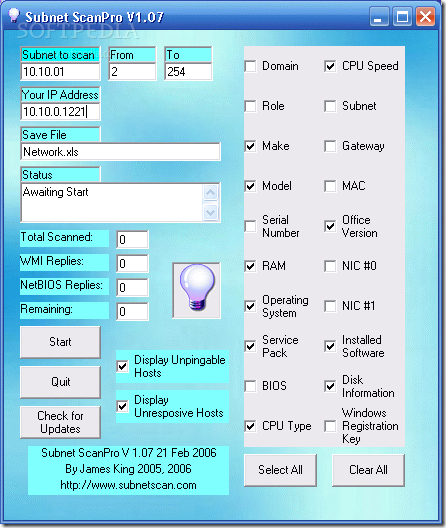
Task: Click the Clear All button
Action: point(368,470)
